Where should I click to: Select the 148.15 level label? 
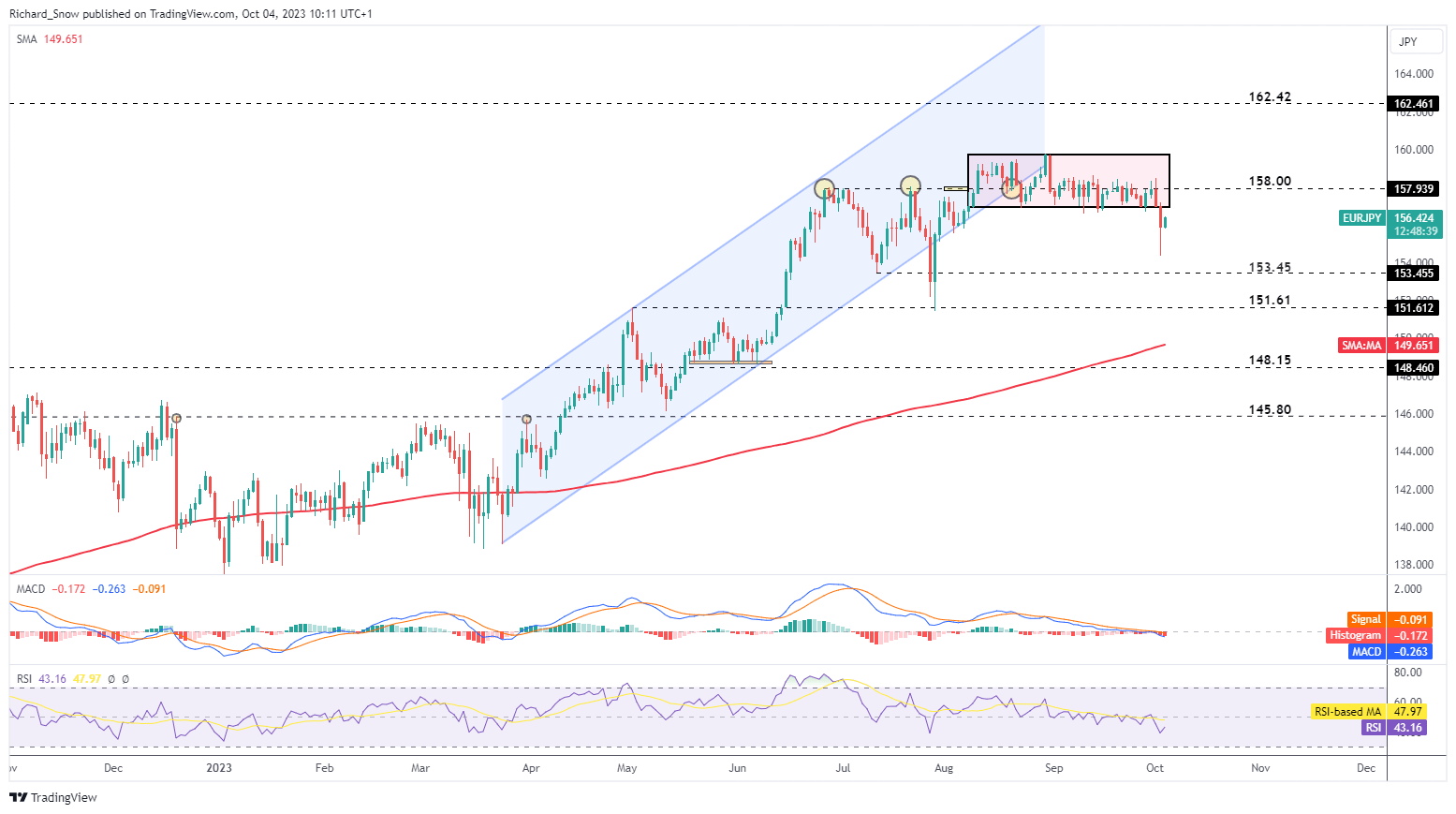coord(1270,361)
